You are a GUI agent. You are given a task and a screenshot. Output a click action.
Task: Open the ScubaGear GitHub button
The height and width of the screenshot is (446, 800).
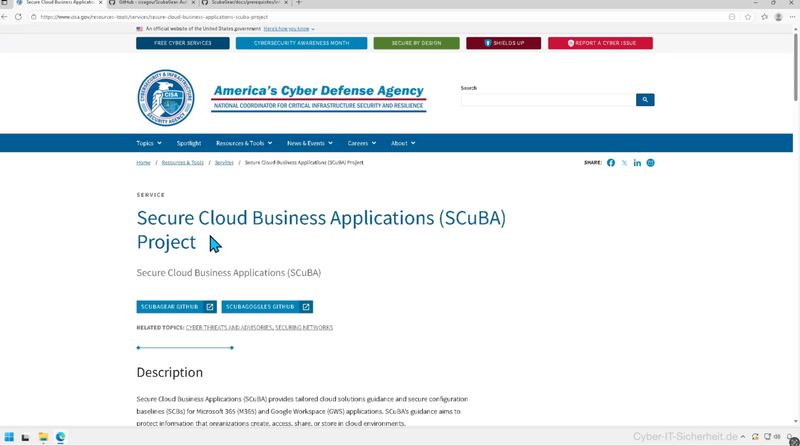click(x=177, y=307)
